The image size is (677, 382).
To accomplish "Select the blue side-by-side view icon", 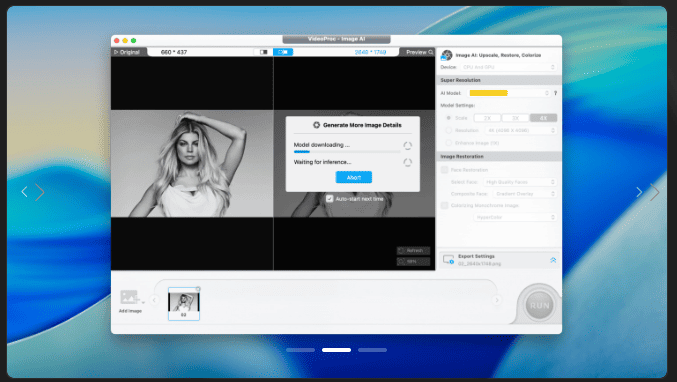I will click(283, 52).
